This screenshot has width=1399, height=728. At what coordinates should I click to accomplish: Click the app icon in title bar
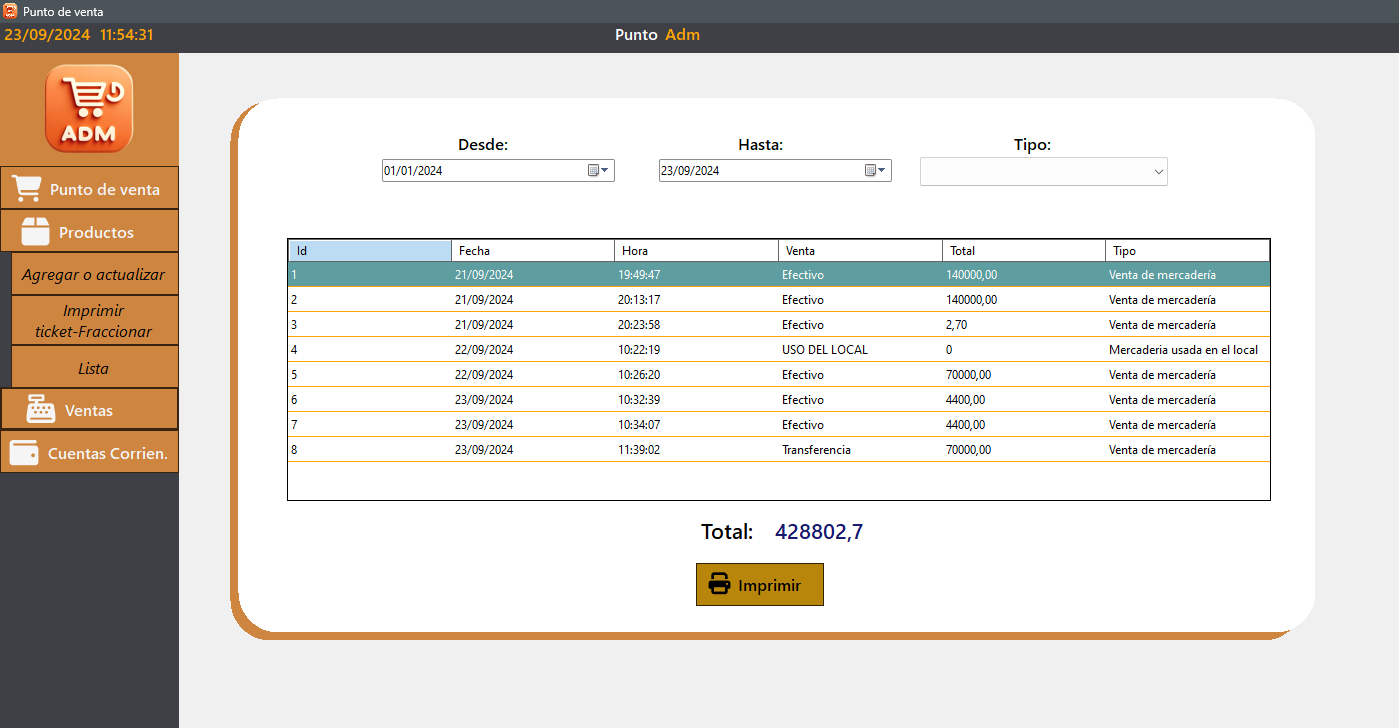pos(10,11)
